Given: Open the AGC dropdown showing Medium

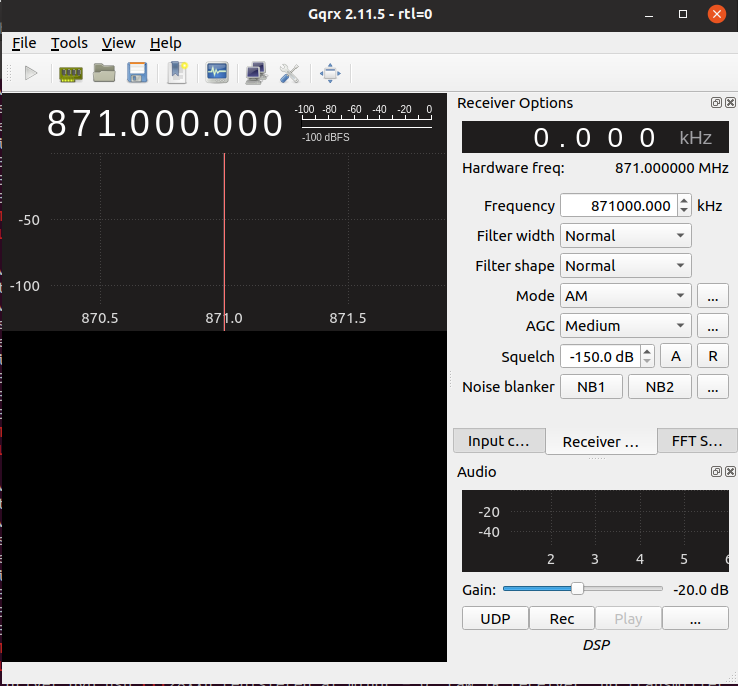Looking at the screenshot, I should point(626,326).
